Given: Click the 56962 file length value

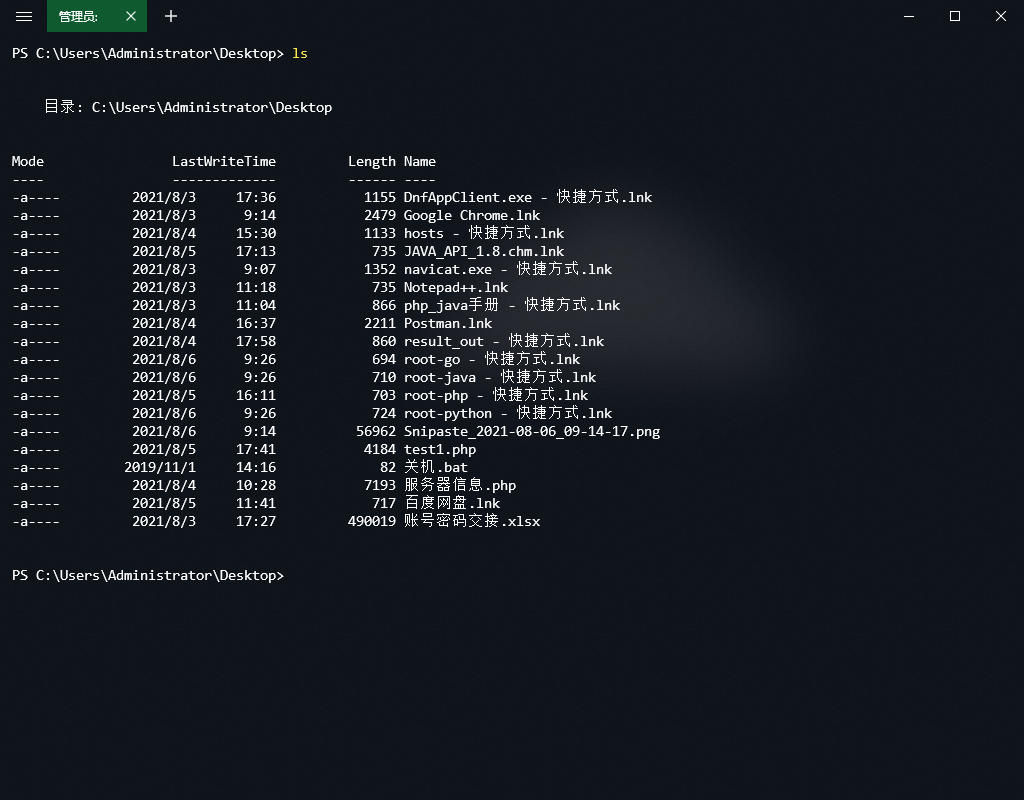Looking at the screenshot, I should [376, 431].
